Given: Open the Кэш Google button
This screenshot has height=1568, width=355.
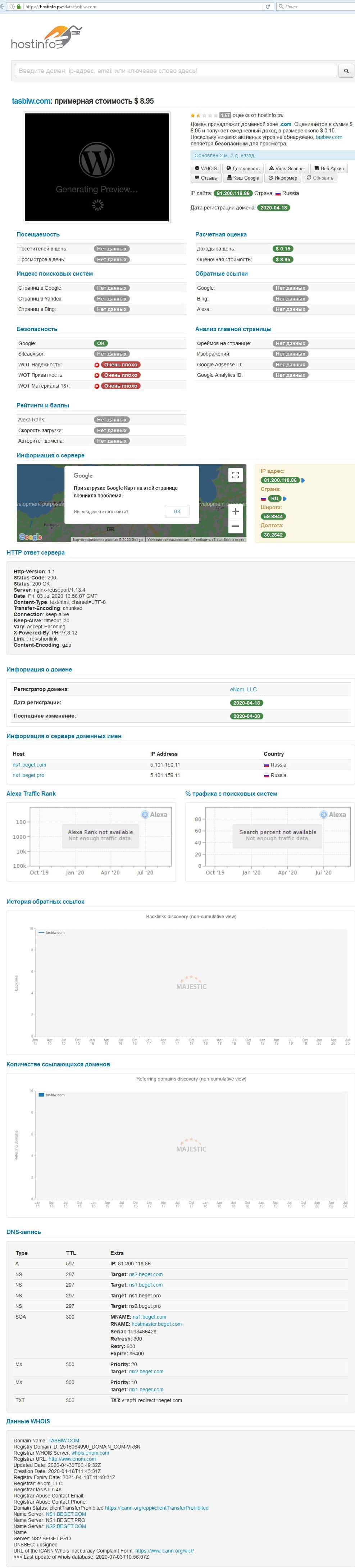Looking at the screenshot, I should 242,178.
